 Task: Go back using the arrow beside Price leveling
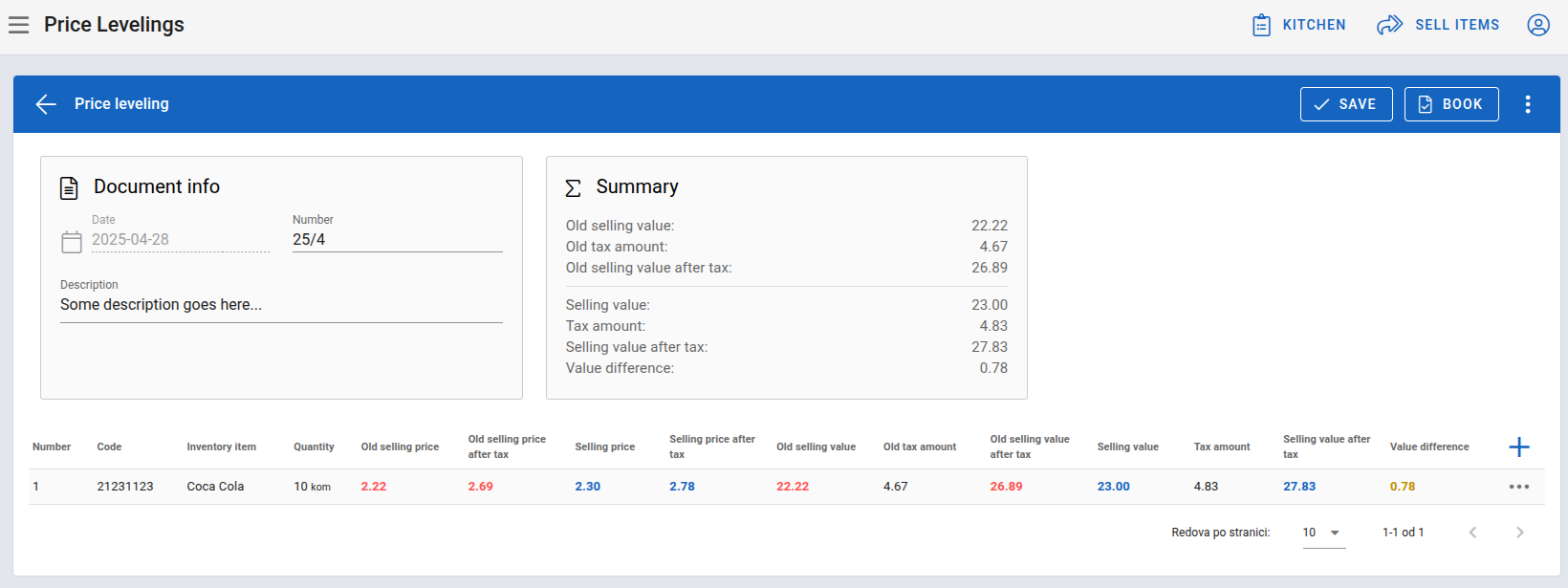pos(46,104)
